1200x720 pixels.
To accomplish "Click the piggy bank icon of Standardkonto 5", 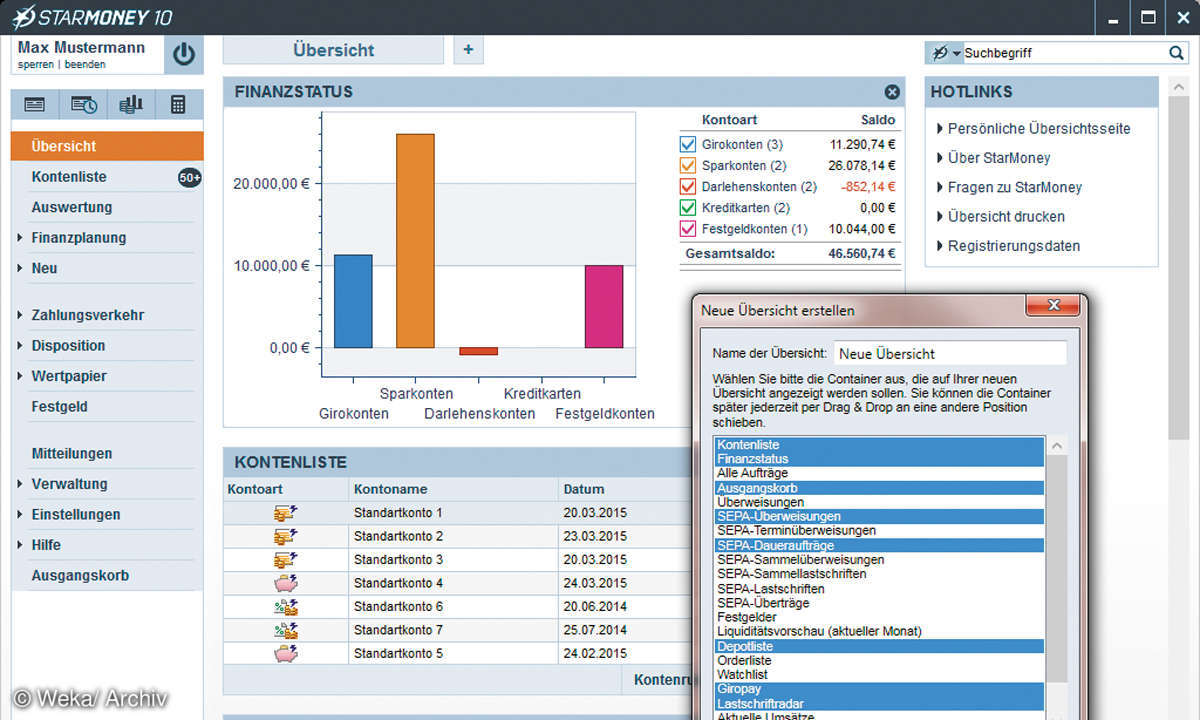I will pyautogui.click(x=286, y=654).
